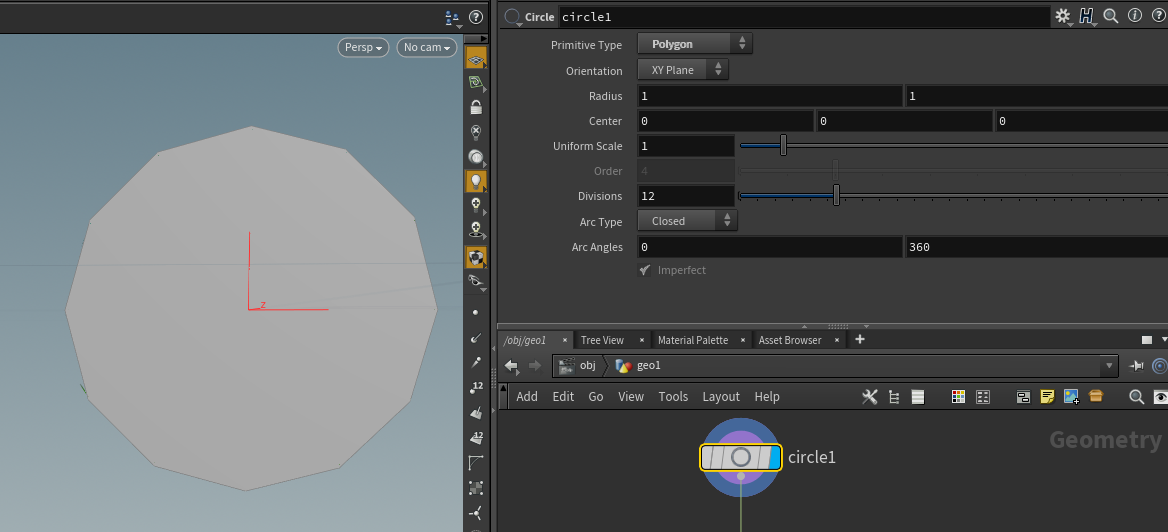Screen dimensions: 1168x532
Task: Display primitive numbers icon
Action: pyautogui.click(x=476, y=438)
